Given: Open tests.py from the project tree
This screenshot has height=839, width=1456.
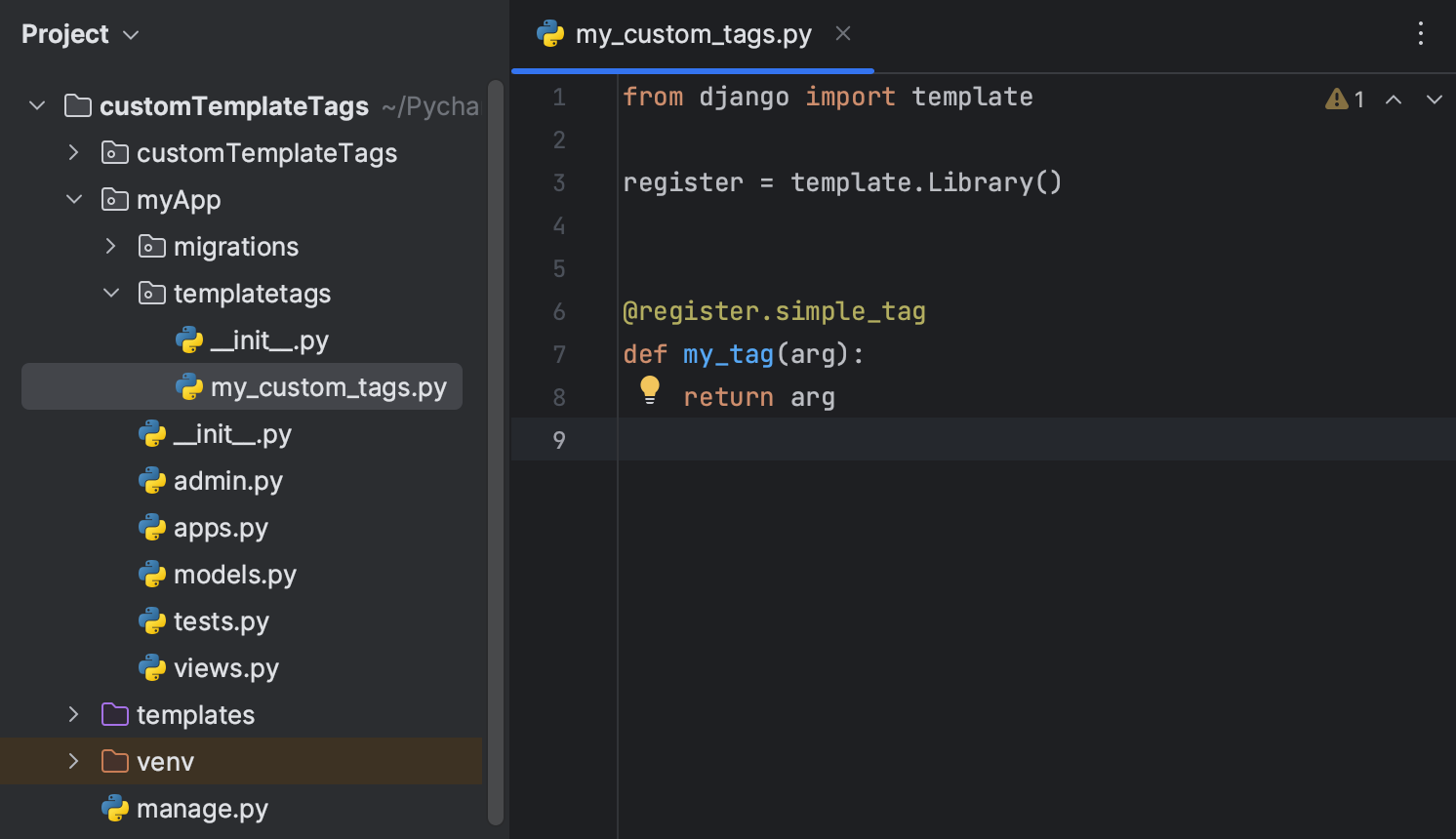Looking at the screenshot, I should [222, 620].
